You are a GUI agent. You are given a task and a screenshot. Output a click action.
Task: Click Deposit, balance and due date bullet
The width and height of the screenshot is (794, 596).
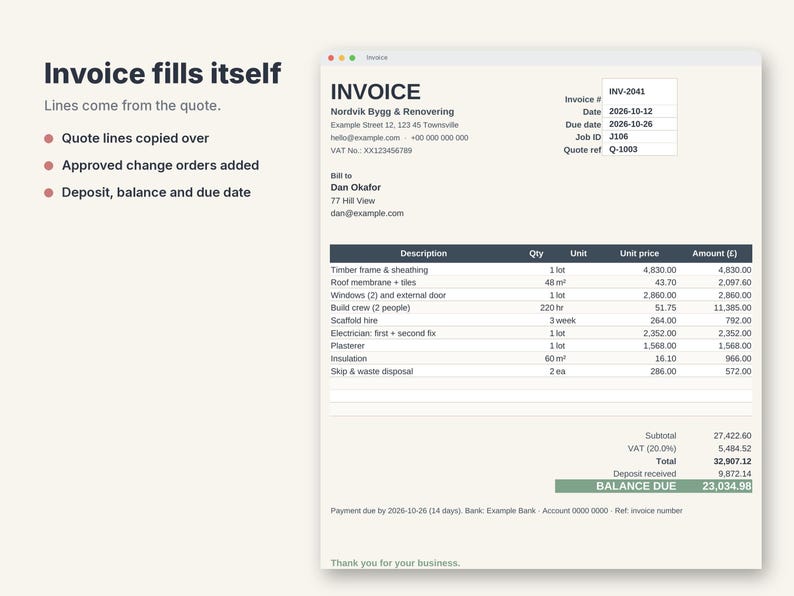[156, 192]
